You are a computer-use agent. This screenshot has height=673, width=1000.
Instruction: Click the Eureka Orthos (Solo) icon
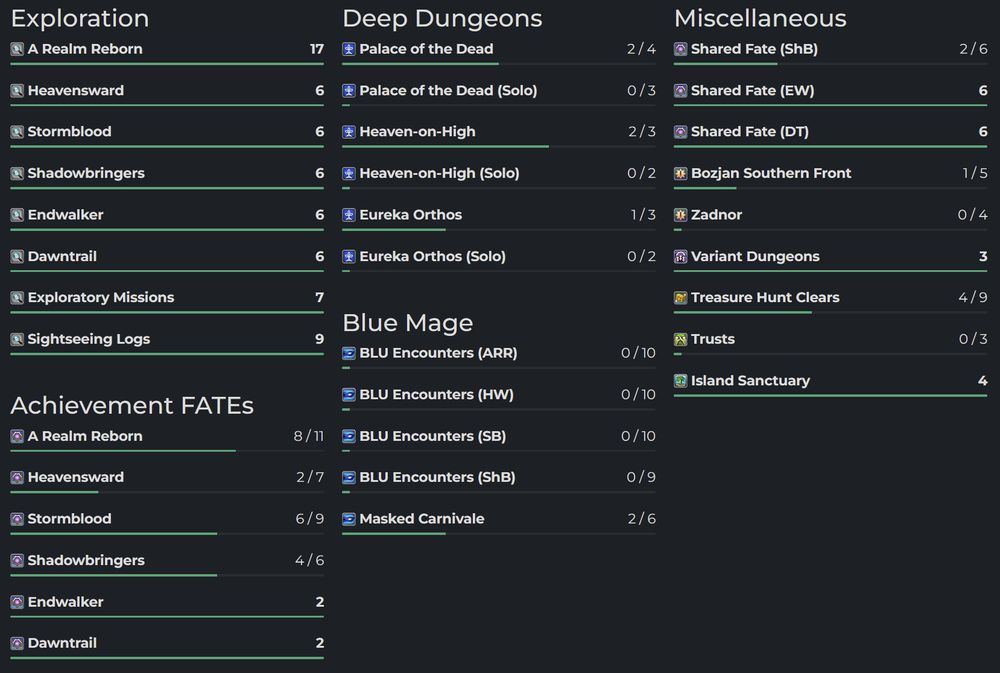click(x=349, y=256)
